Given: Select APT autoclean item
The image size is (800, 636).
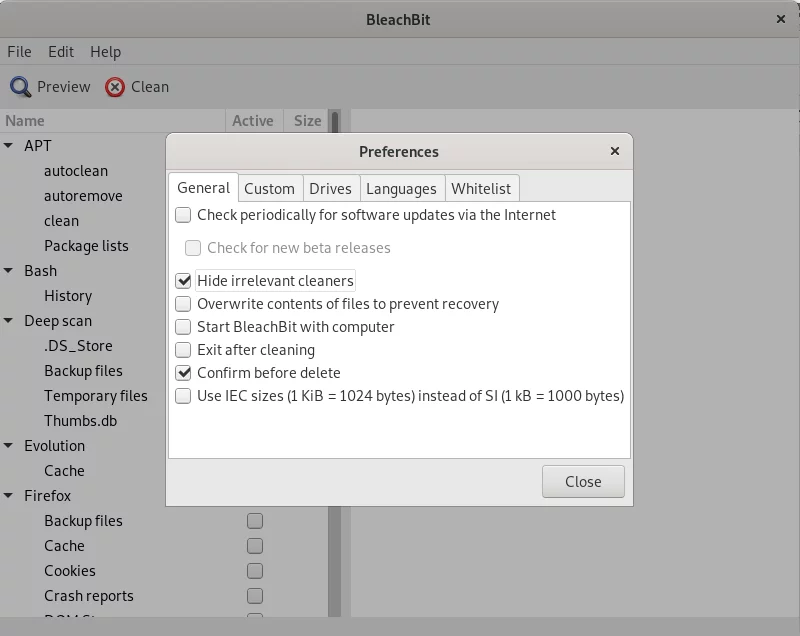Looking at the screenshot, I should [x=76, y=171].
